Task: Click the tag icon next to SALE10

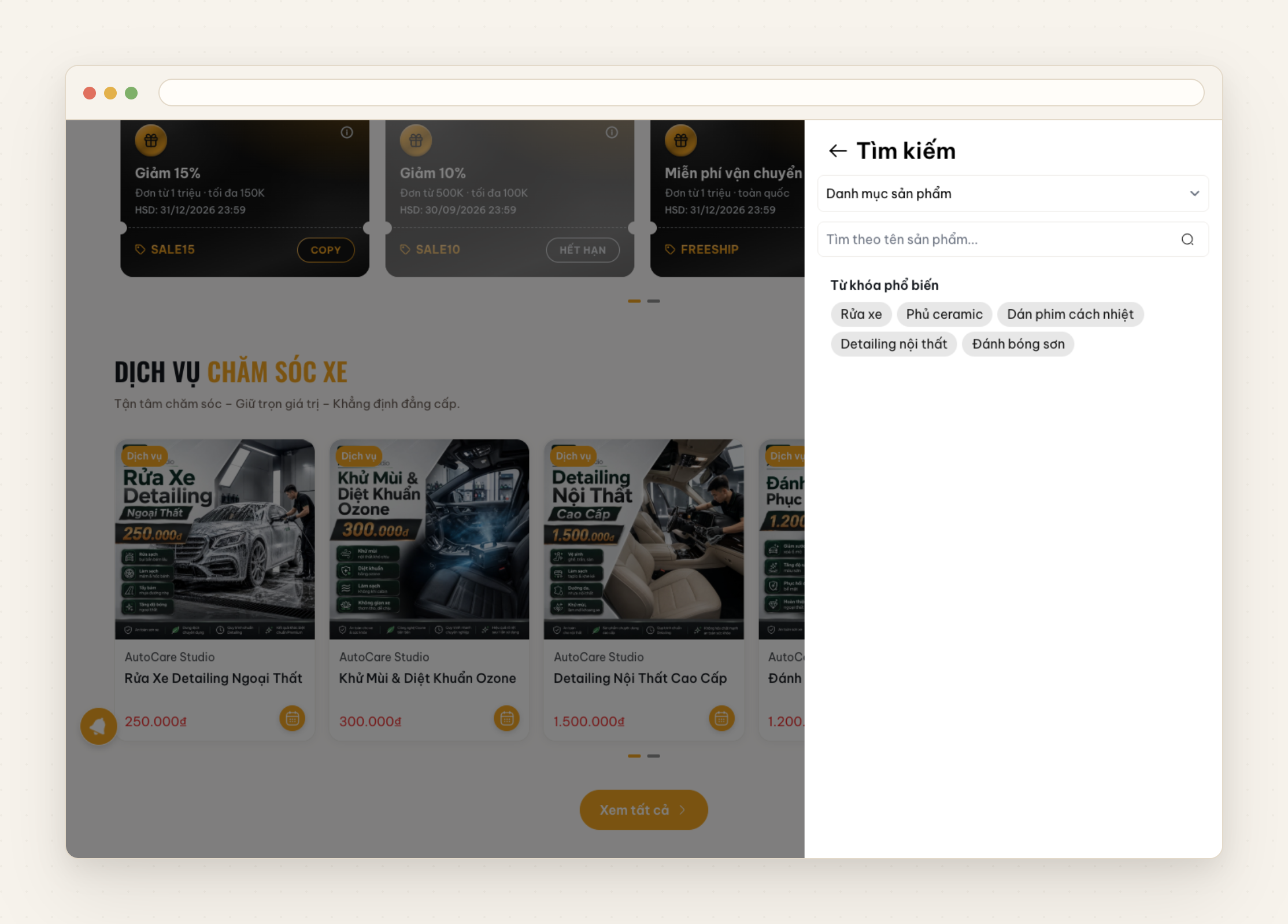Action: coord(405,249)
